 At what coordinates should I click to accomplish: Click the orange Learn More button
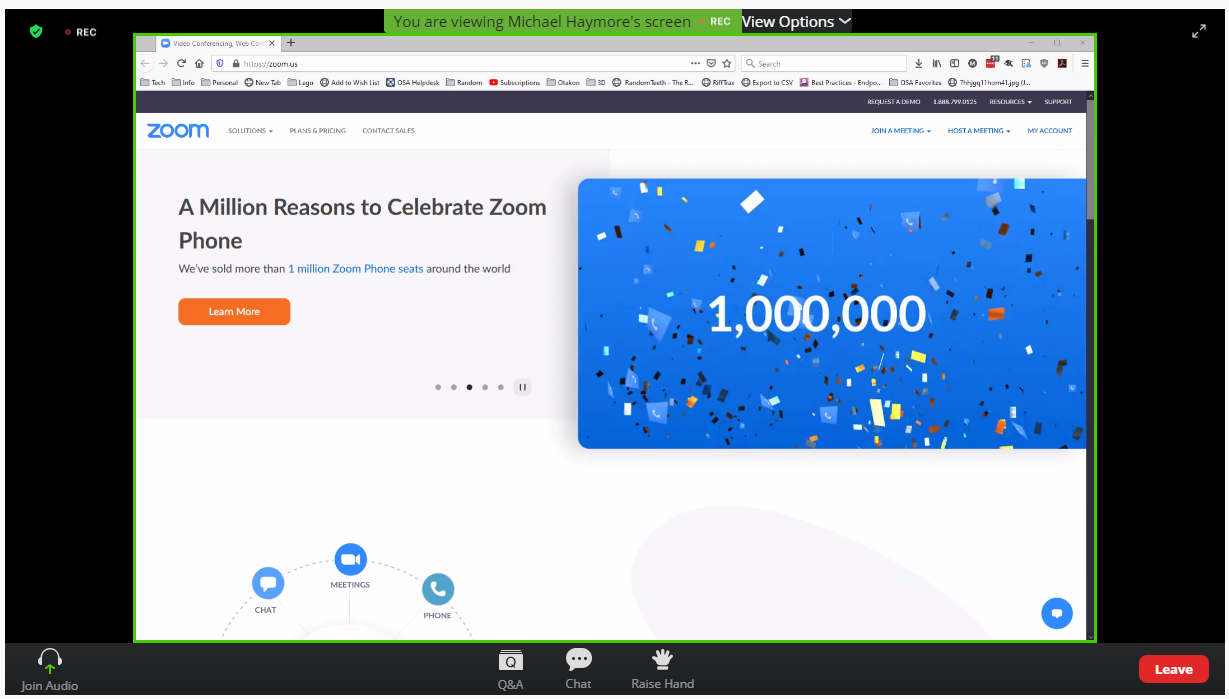pos(234,311)
